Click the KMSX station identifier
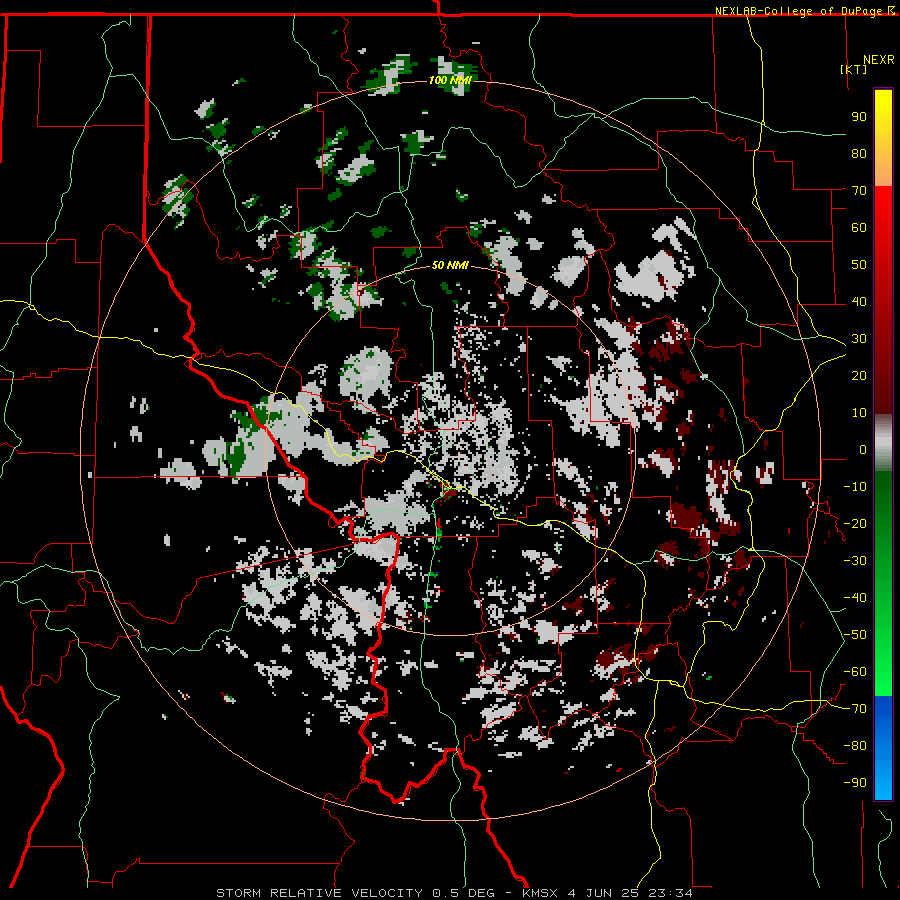Image resolution: width=900 pixels, height=900 pixels. pyautogui.click(x=540, y=893)
